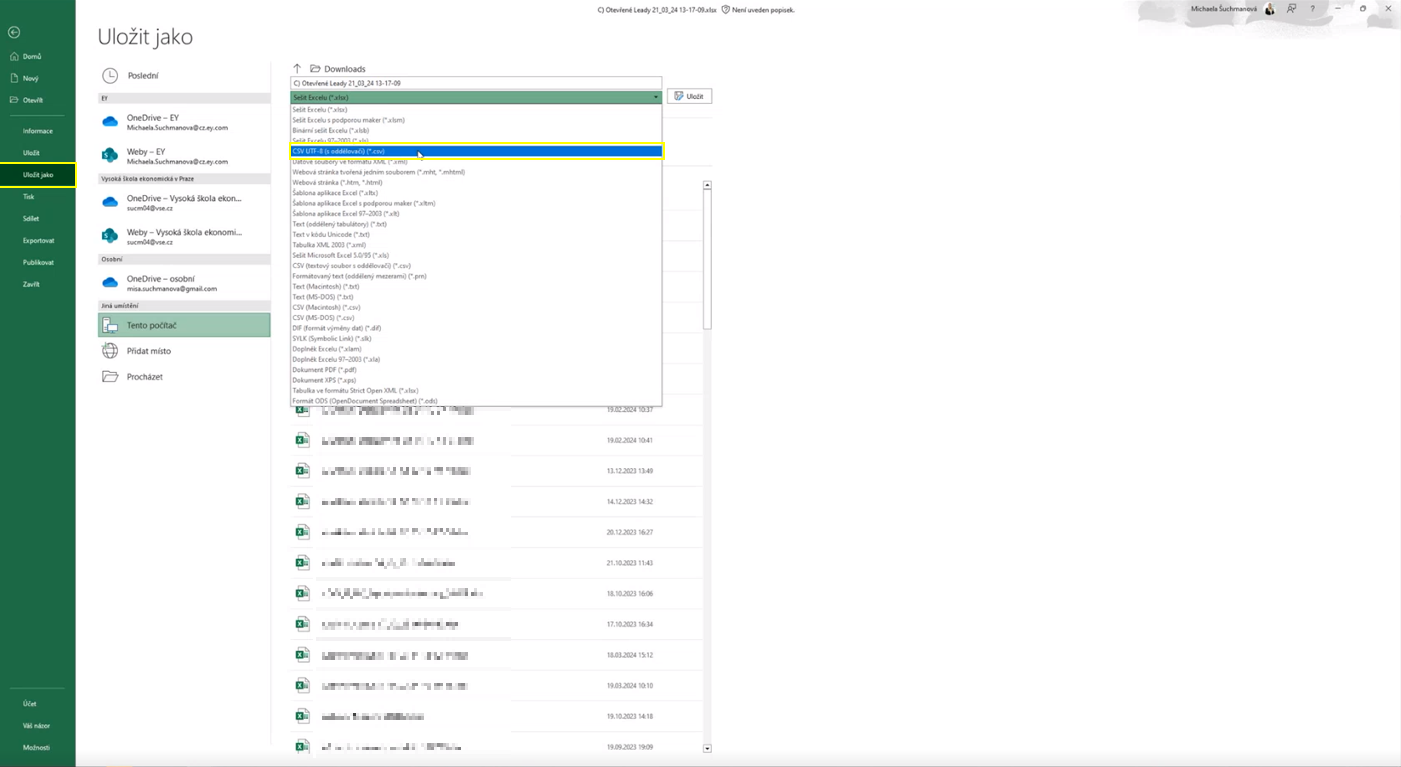The height and width of the screenshot is (767, 1401).
Task: Click the clock icon next to Poslední
Action: [110, 76]
